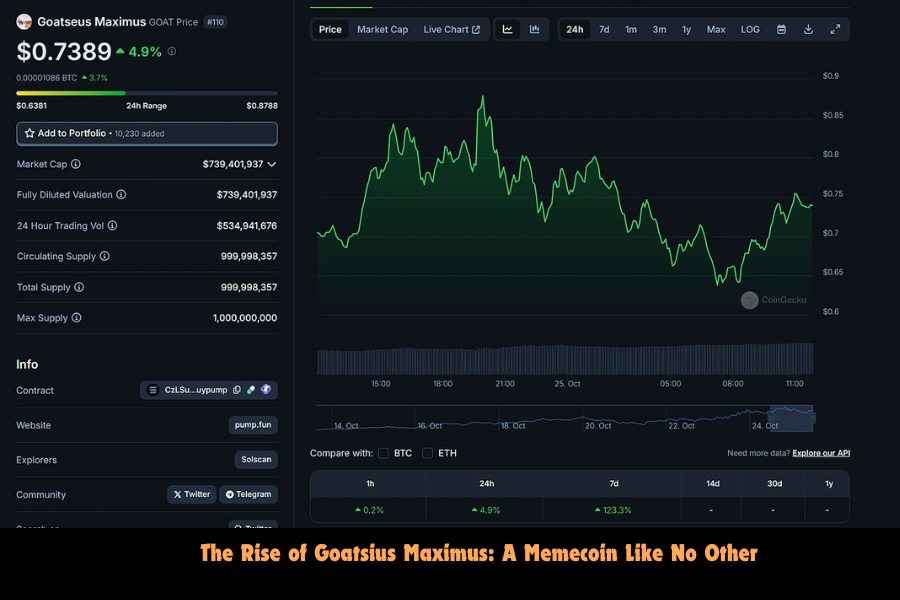This screenshot has width=900, height=600.
Task: Click Explore our API link
Action: coord(821,453)
